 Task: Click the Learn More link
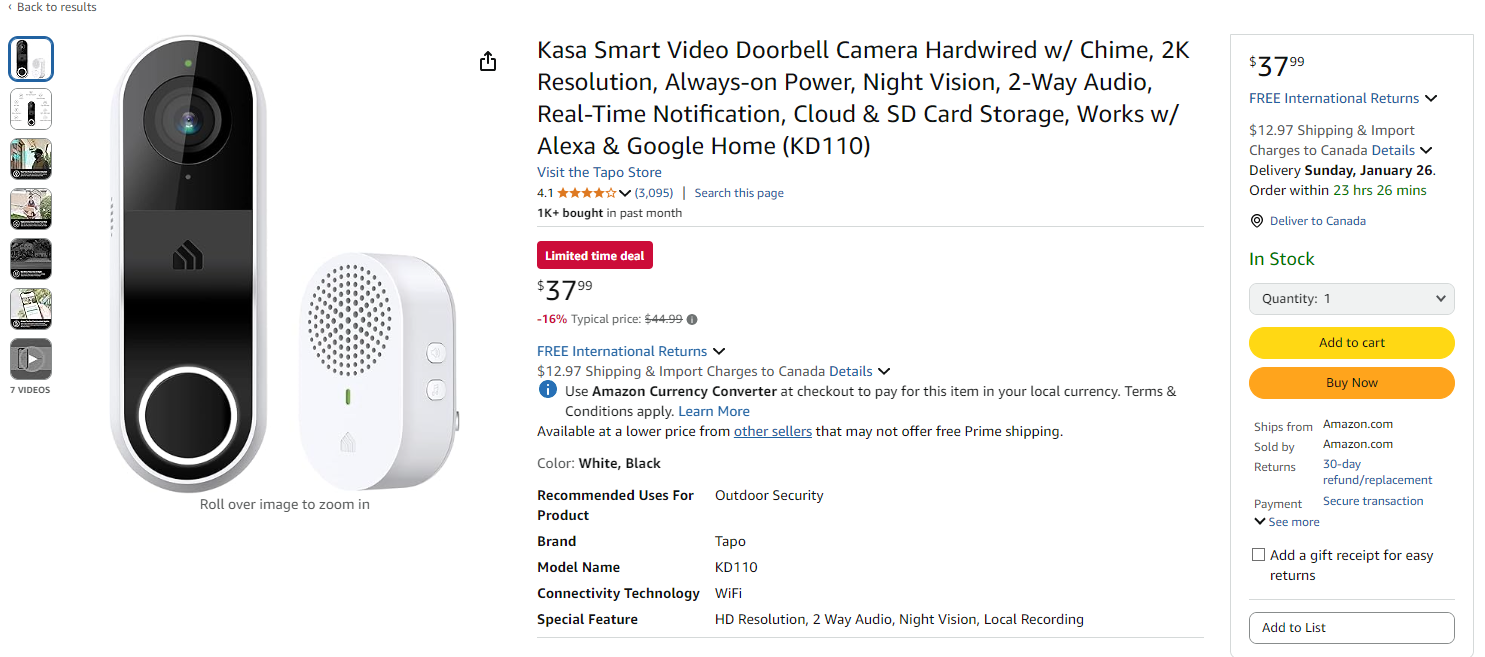point(713,410)
